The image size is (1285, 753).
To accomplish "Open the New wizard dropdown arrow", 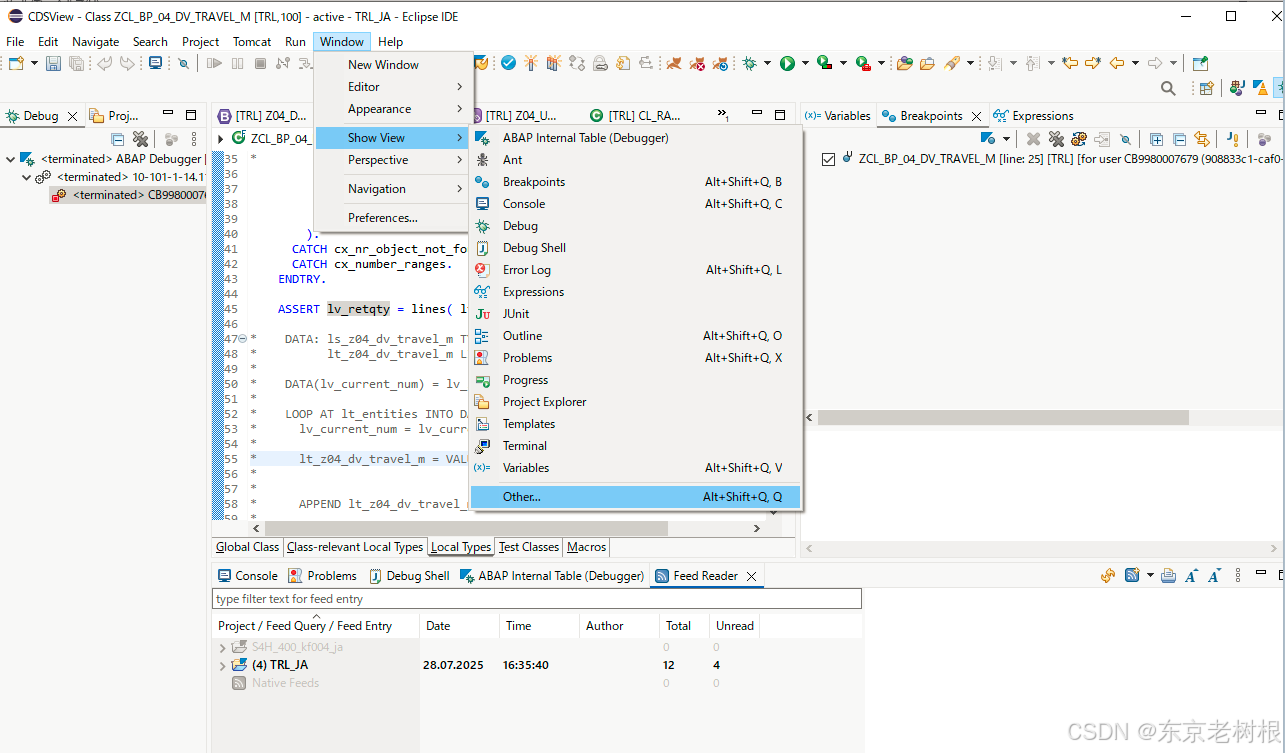I will [x=33, y=63].
